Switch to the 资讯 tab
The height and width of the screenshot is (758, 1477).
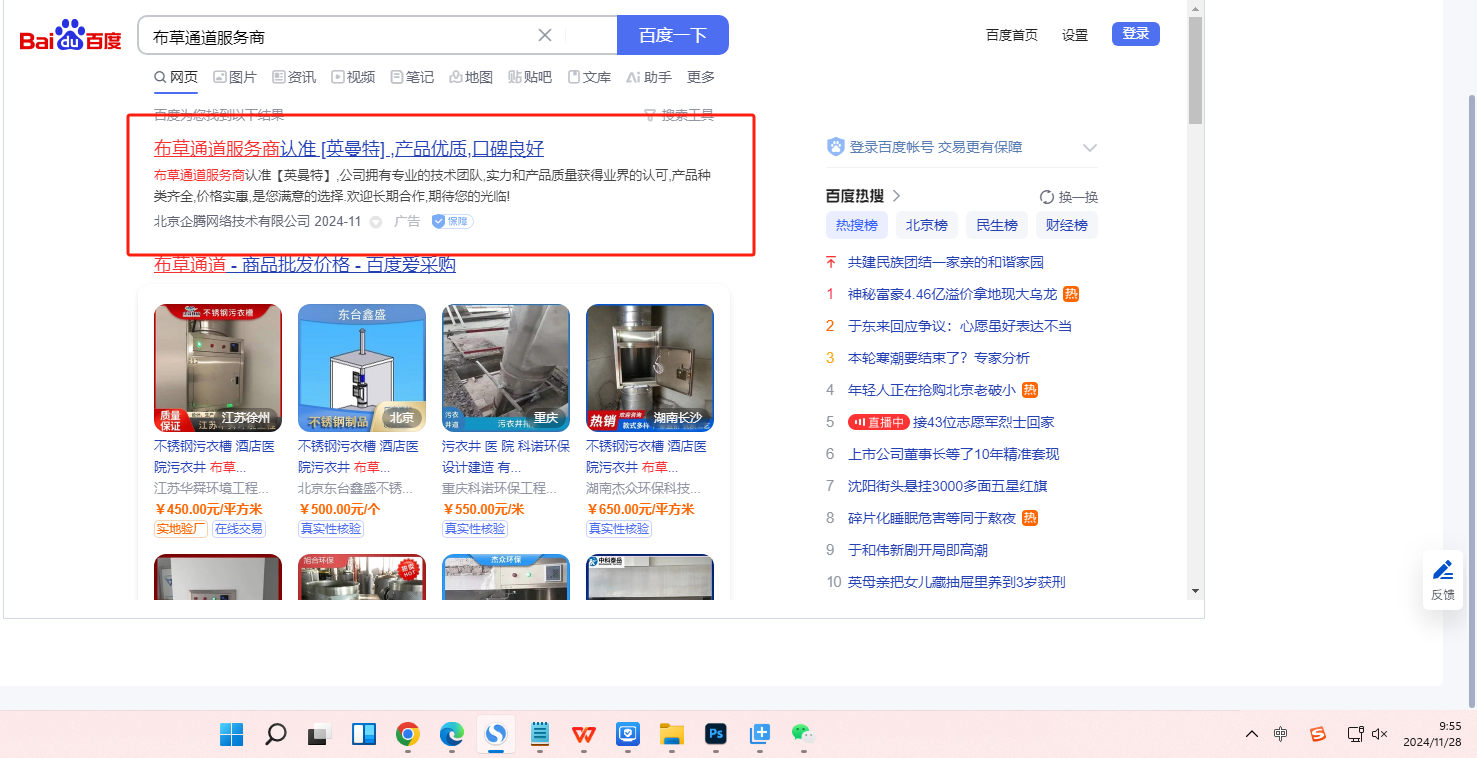click(294, 77)
